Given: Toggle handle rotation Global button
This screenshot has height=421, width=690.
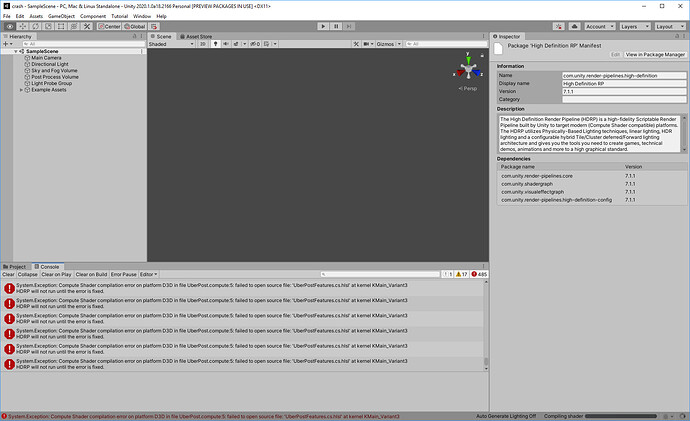Looking at the screenshot, I should tap(135, 26).
